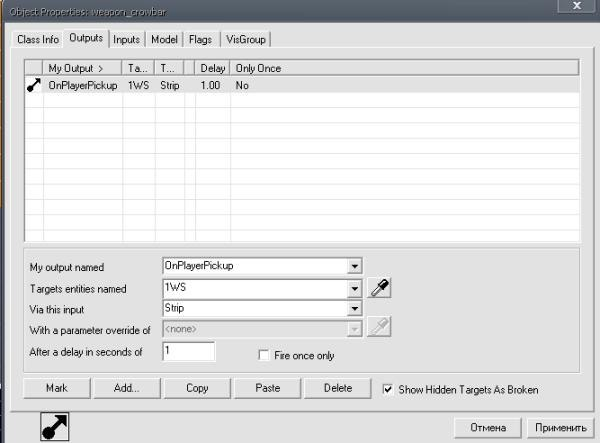Click the Применить button
This screenshot has height=443, width=600.
(561, 427)
